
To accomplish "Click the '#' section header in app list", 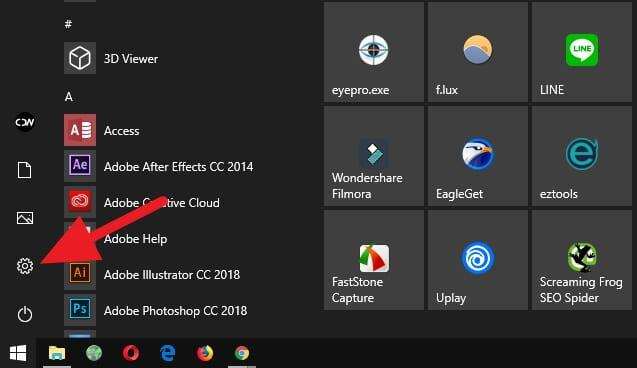I will (x=68, y=24).
